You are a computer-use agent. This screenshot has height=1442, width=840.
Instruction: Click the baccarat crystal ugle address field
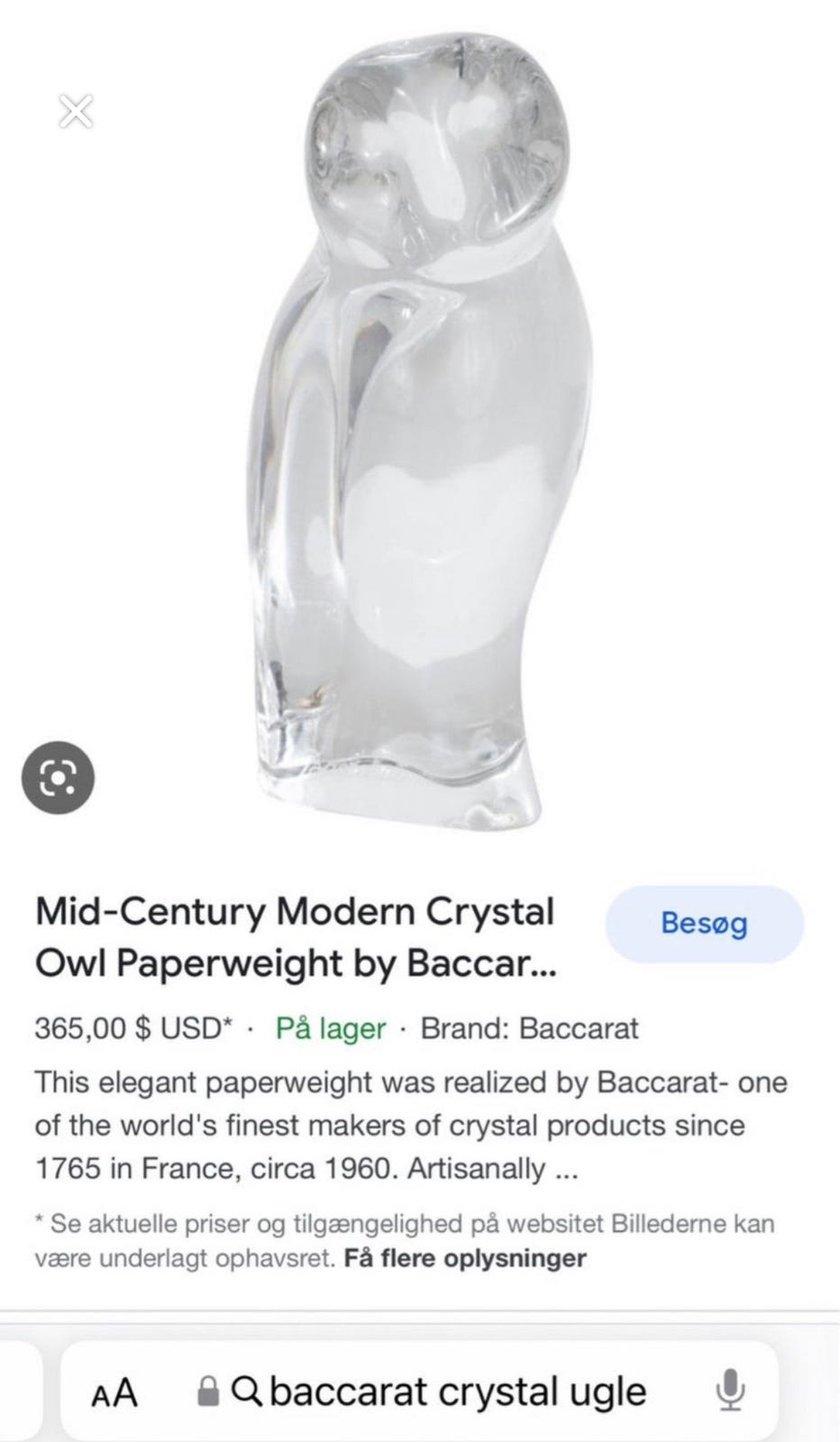click(419, 1392)
